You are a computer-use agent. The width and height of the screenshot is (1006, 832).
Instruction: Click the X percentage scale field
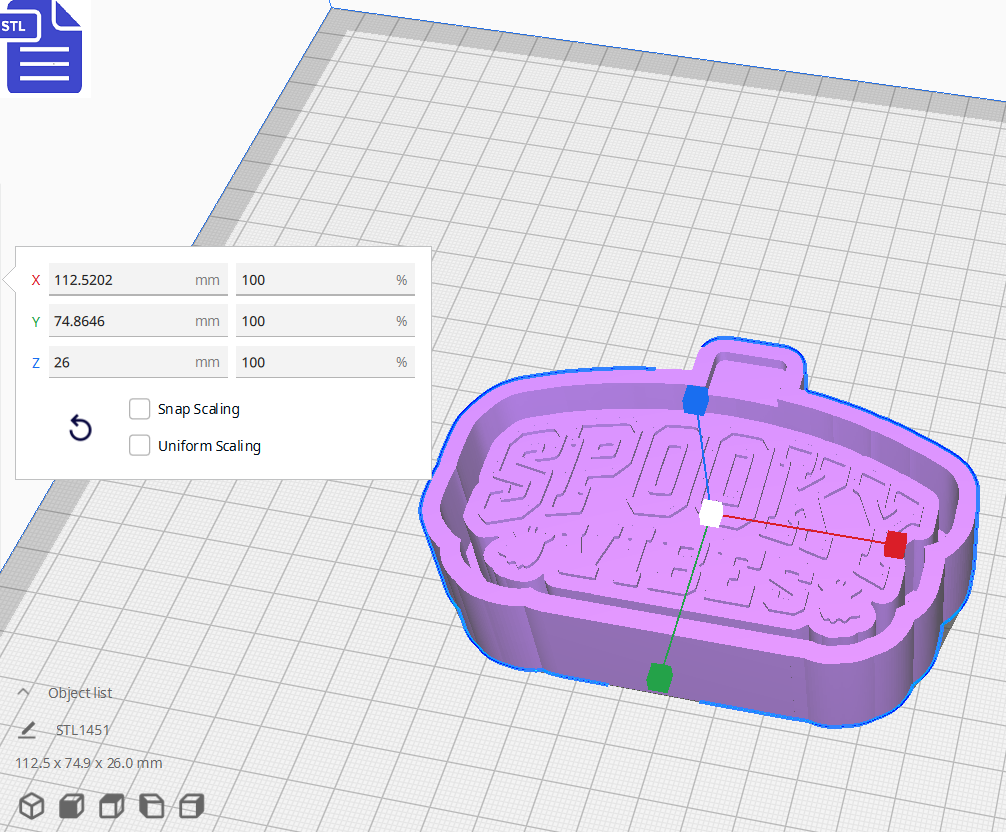(x=325, y=279)
